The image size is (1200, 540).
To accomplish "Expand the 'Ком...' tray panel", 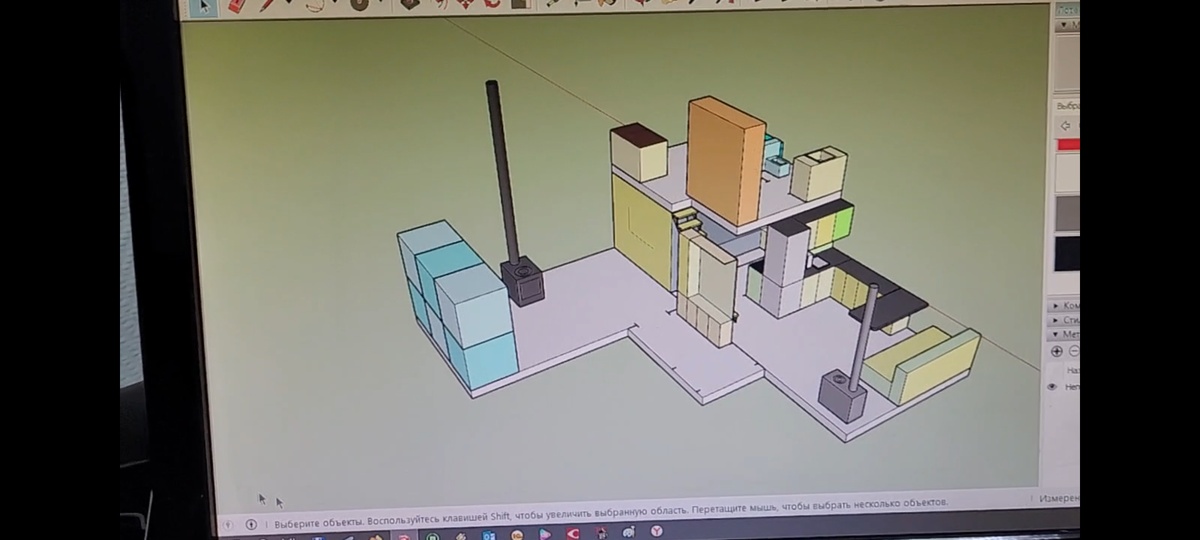I will click(x=1063, y=305).
